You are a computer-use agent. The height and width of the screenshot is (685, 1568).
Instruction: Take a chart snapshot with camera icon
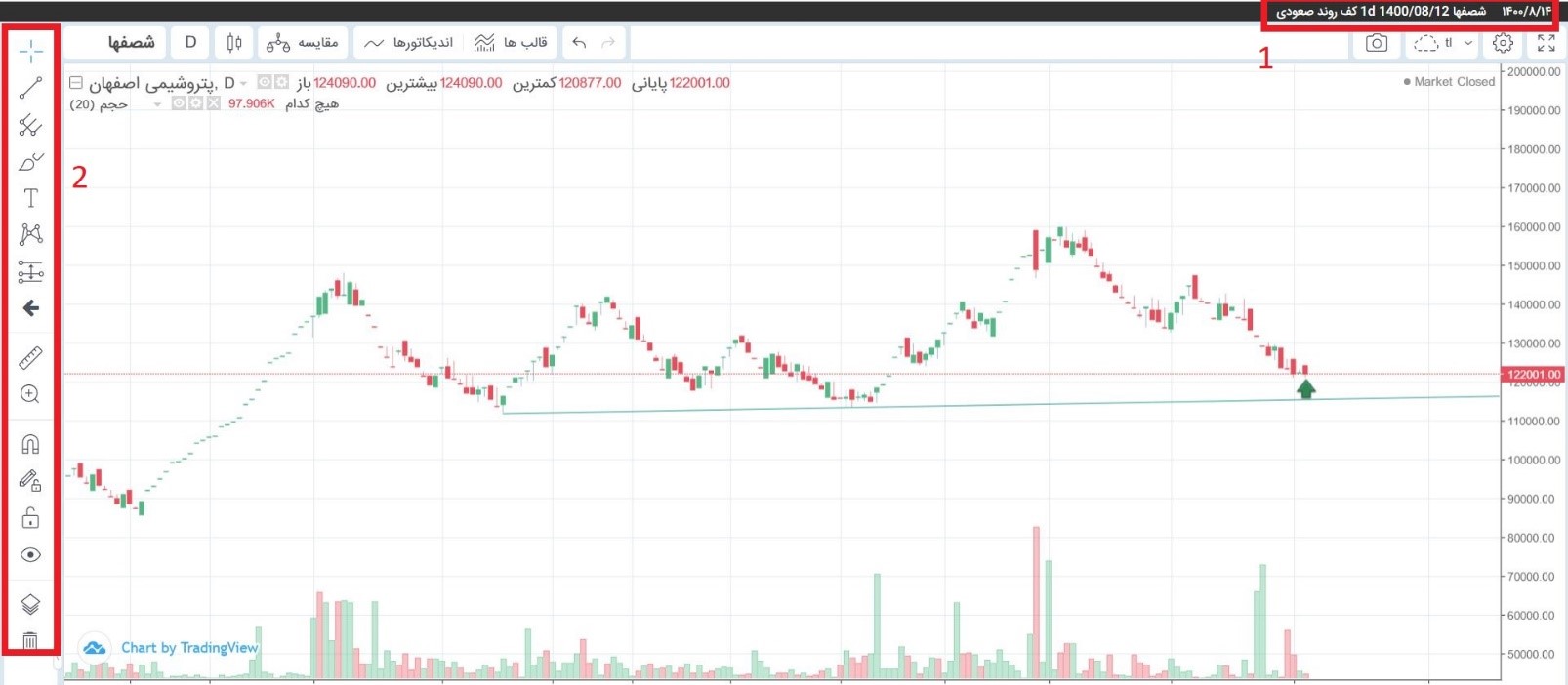1377,43
